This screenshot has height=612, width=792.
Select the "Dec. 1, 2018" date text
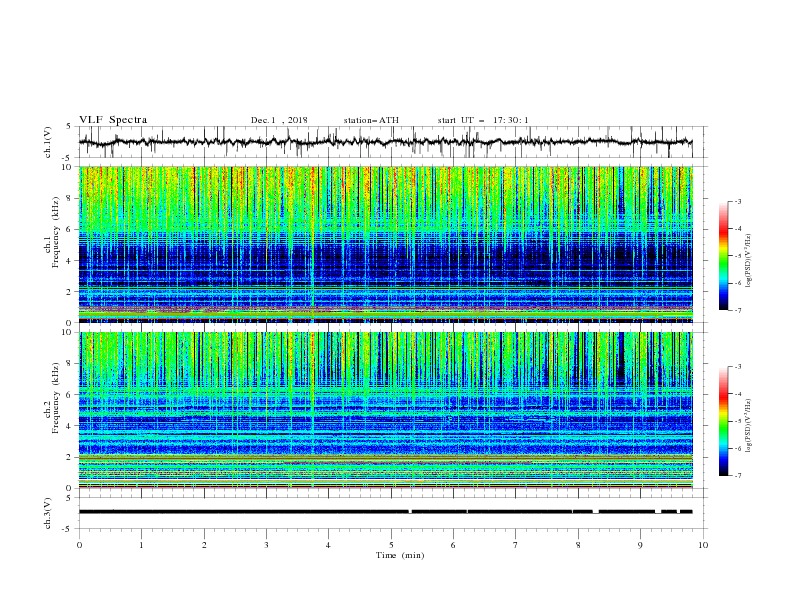[279, 120]
